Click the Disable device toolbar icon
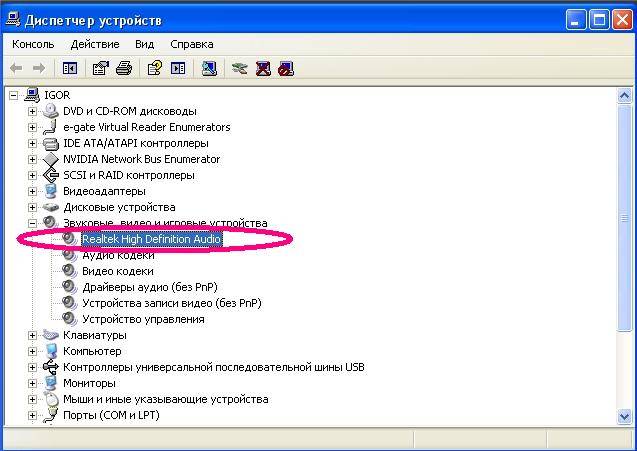 pyautogui.click(x=286, y=68)
